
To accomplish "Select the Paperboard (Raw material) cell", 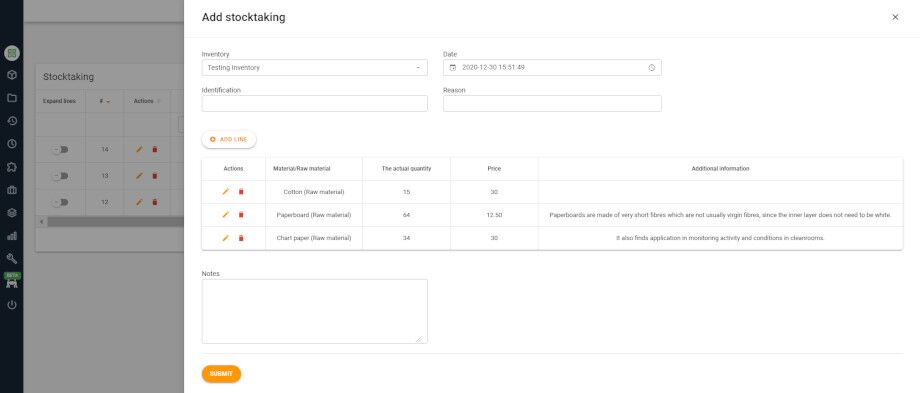I will pos(314,215).
